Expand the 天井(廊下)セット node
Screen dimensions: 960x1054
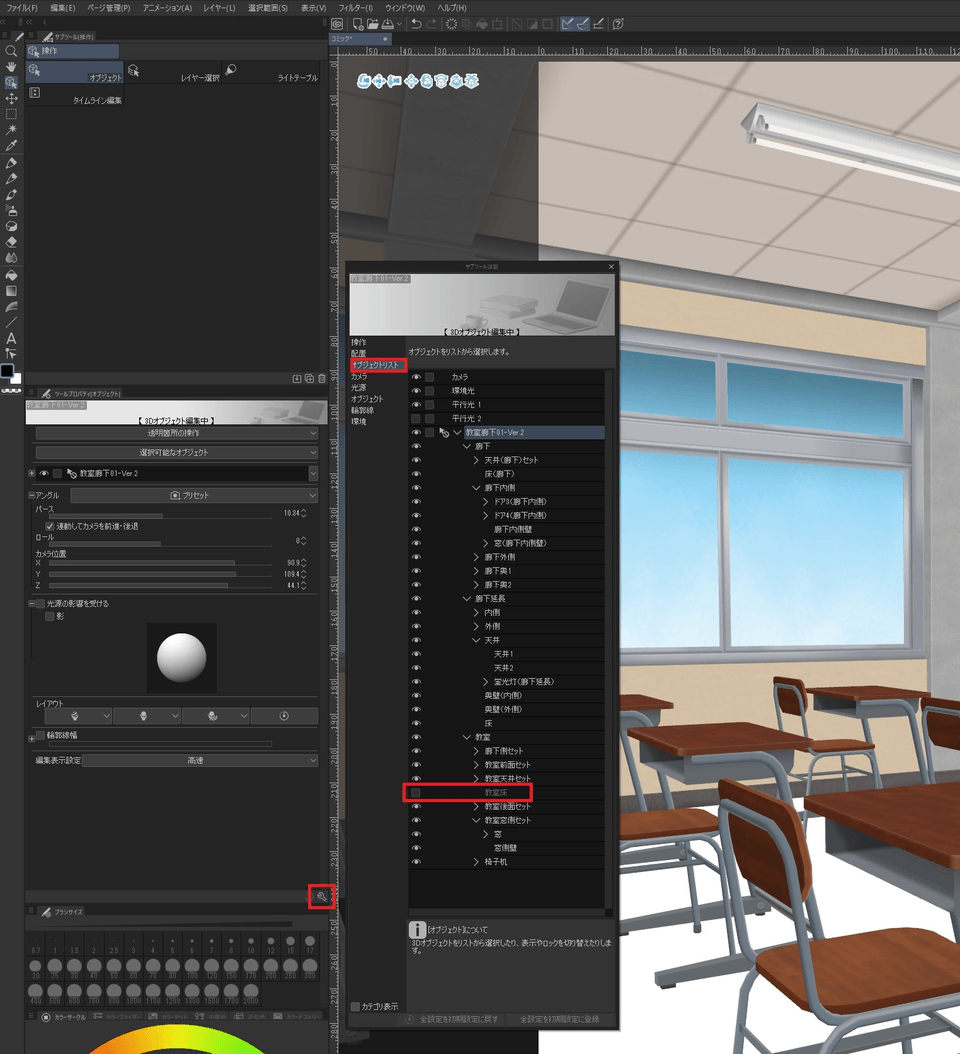476,460
